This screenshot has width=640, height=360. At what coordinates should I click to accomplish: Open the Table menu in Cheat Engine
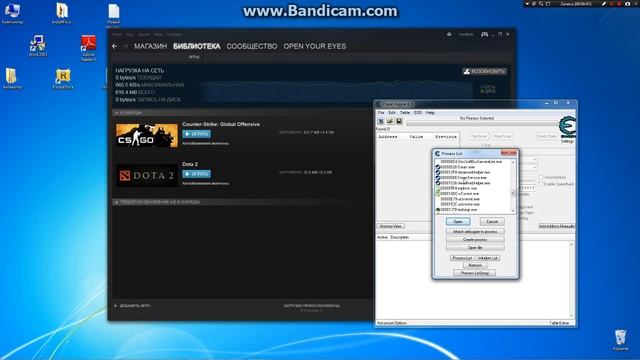[x=405, y=112]
